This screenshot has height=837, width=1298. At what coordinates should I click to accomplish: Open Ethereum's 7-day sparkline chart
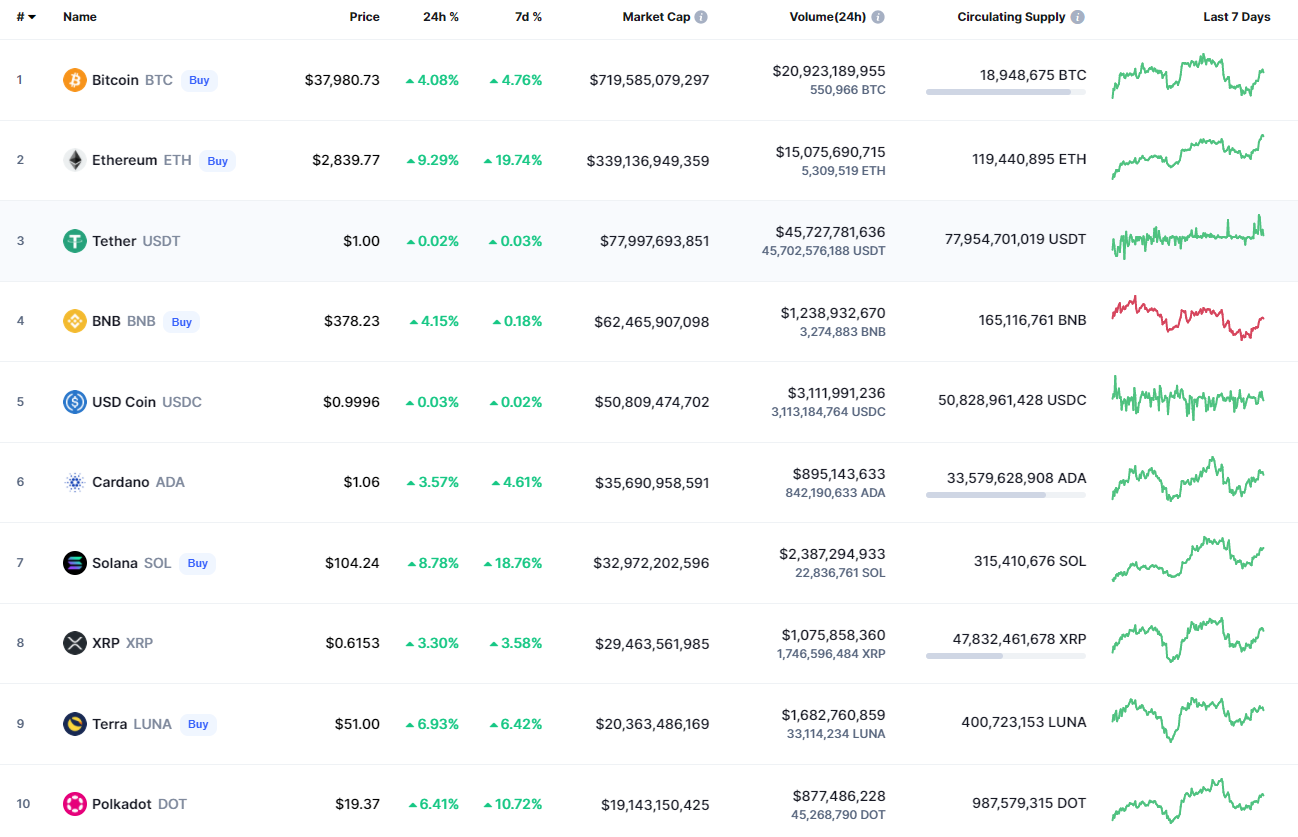pyautogui.click(x=1187, y=157)
